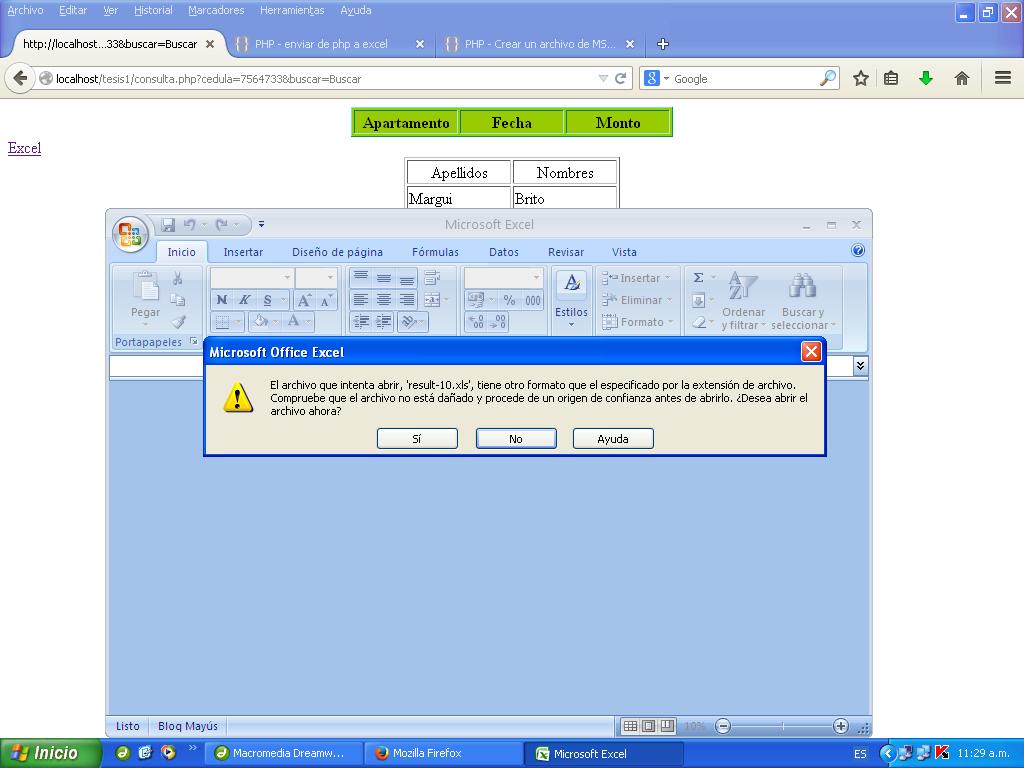1024x768 pixels.
Task: Click the text orientation icon
Action: (409, 321)
